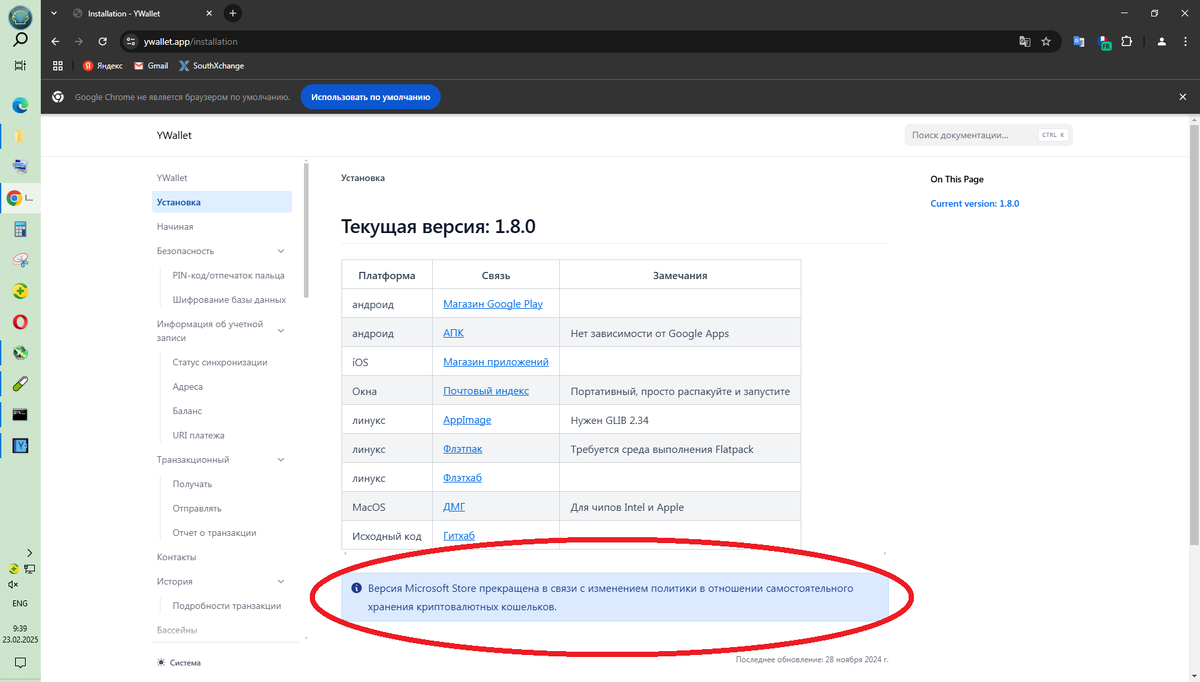This screenshot has height=682, width=1200.
Task: Dismiss the default browser notification bar
Action: tap(1182, 97)
